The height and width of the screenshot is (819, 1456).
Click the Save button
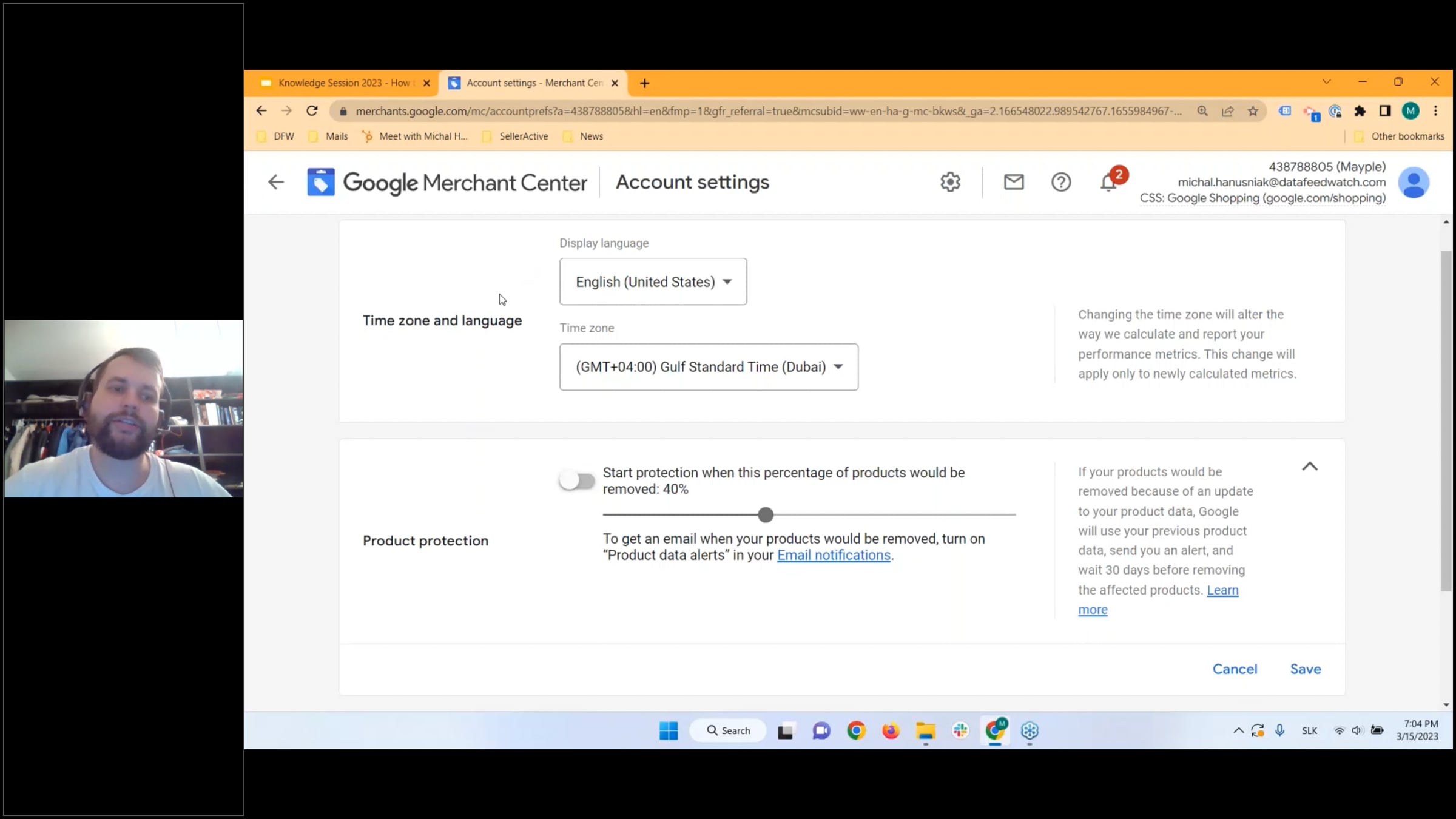1306,669
